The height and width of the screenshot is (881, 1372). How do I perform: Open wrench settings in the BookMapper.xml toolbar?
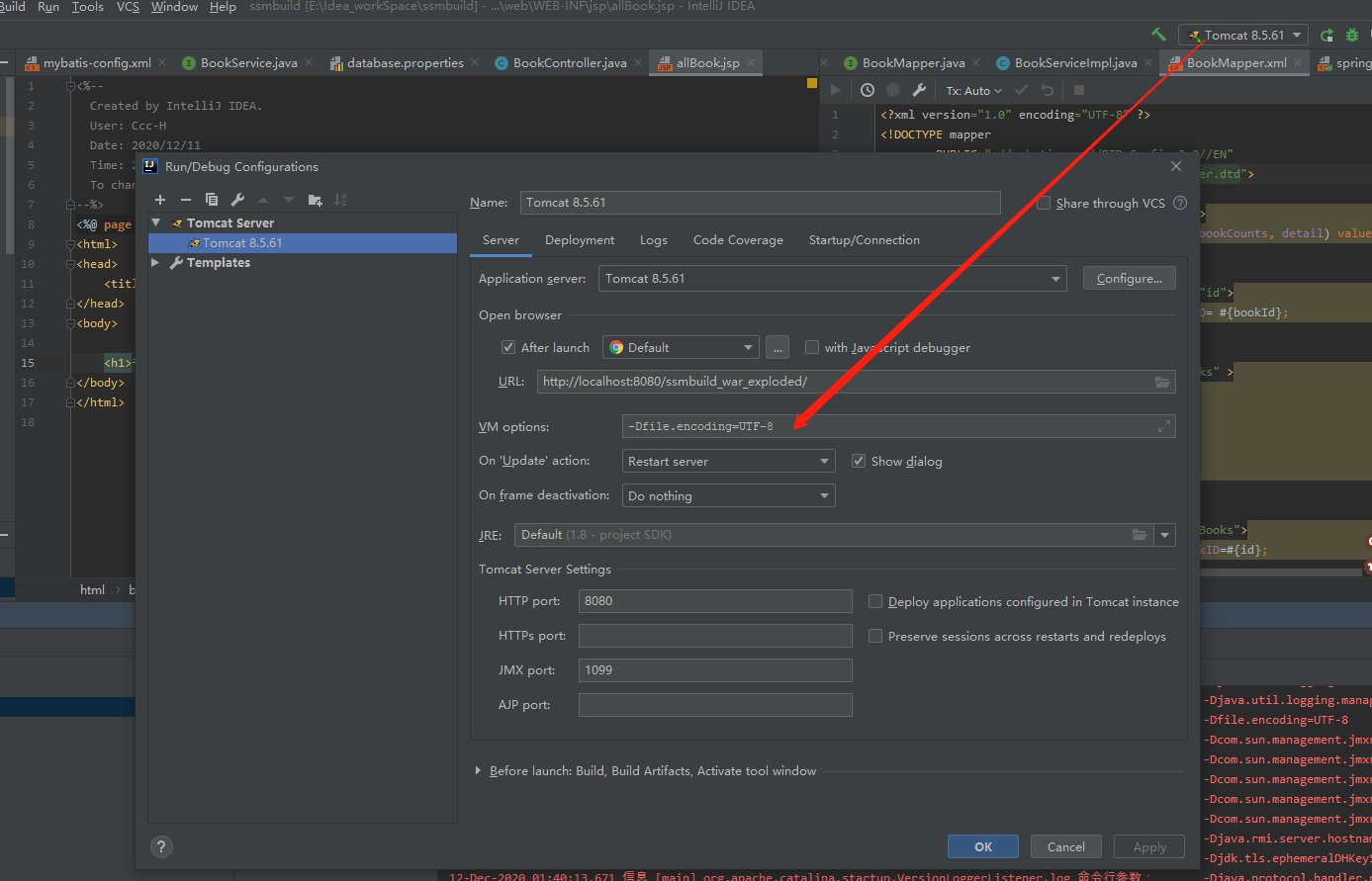[x=919, y=90]
